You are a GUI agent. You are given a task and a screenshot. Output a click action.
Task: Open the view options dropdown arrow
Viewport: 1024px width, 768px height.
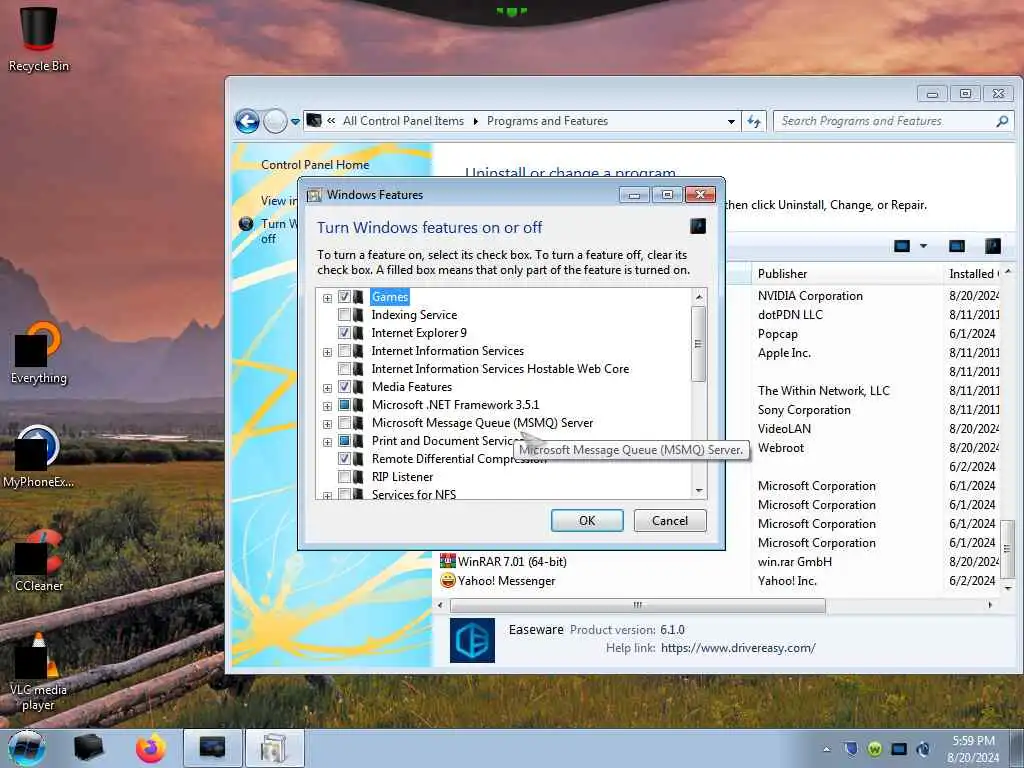[923, 246]
